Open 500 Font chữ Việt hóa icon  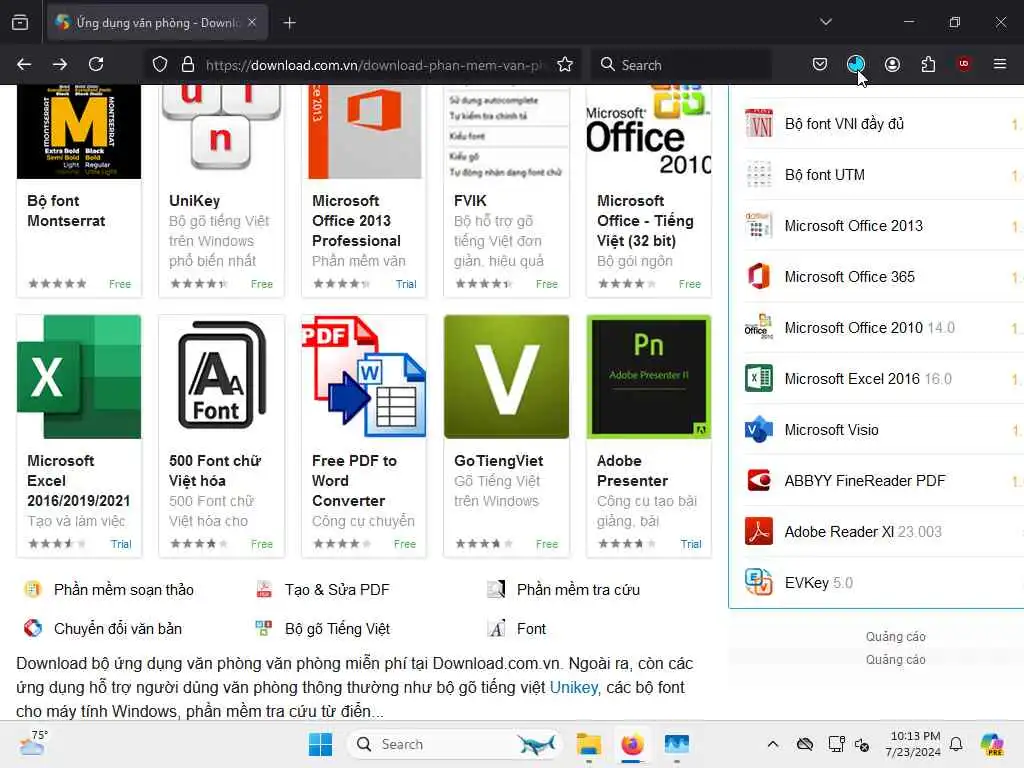tap(221, 377)
